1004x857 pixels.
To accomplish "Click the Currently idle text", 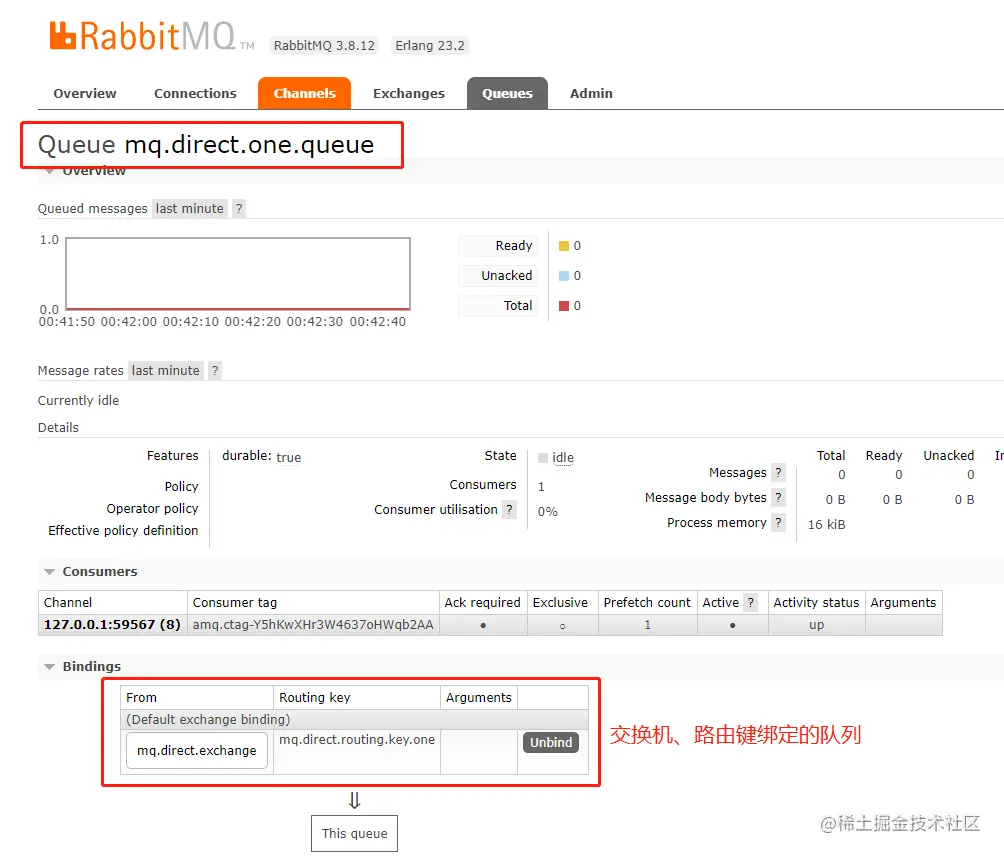I will [78, 401].
